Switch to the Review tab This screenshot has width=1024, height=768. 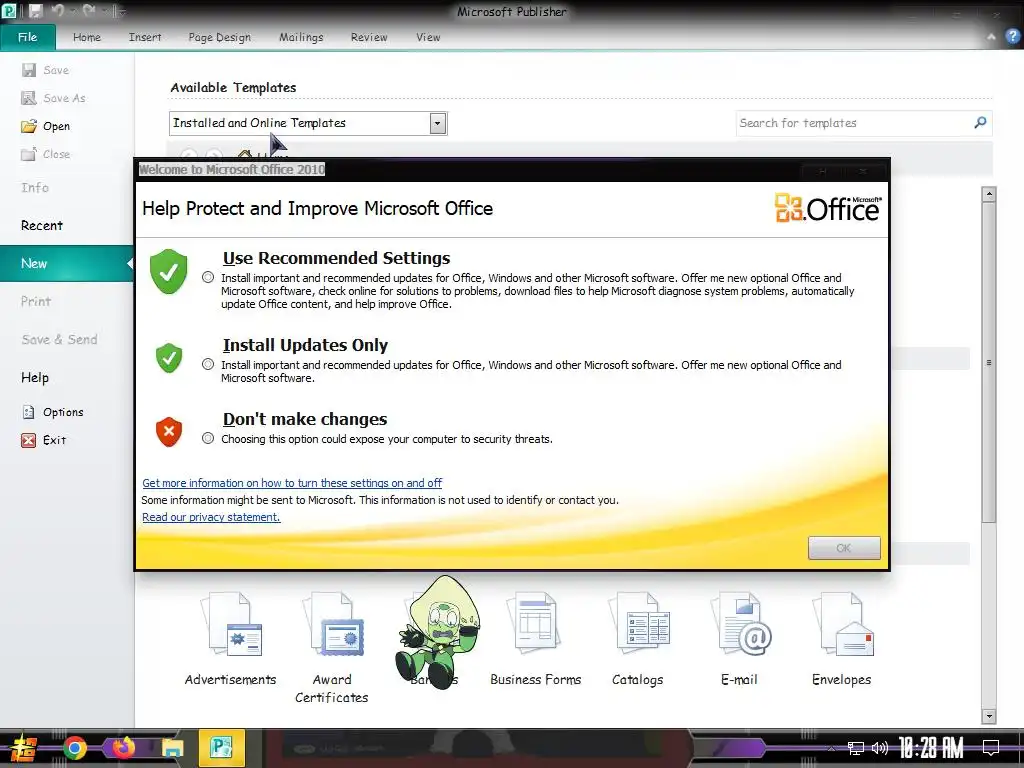coord(369,37)
